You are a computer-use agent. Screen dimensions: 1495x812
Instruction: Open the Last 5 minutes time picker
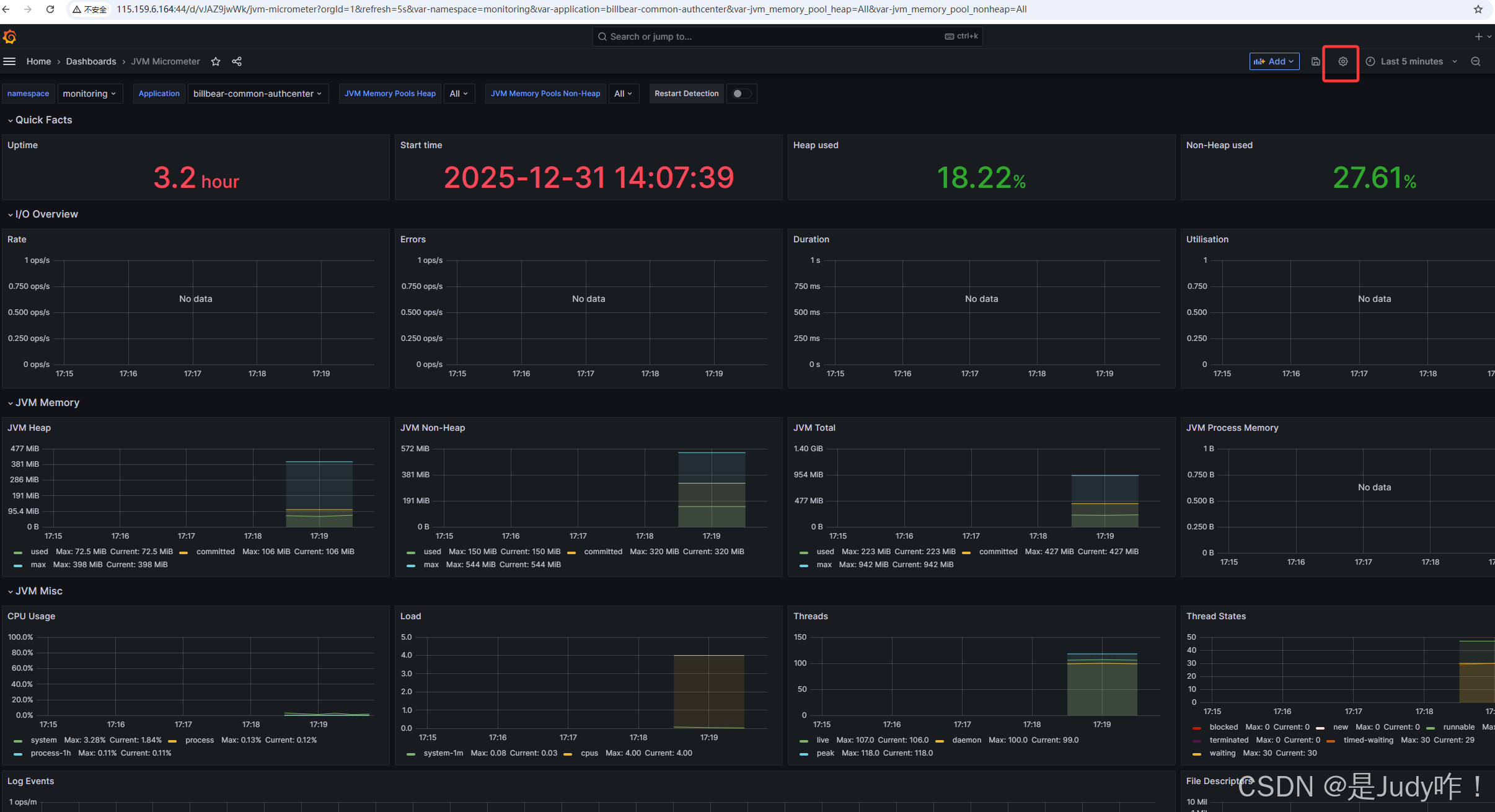tap(1411, 61)
